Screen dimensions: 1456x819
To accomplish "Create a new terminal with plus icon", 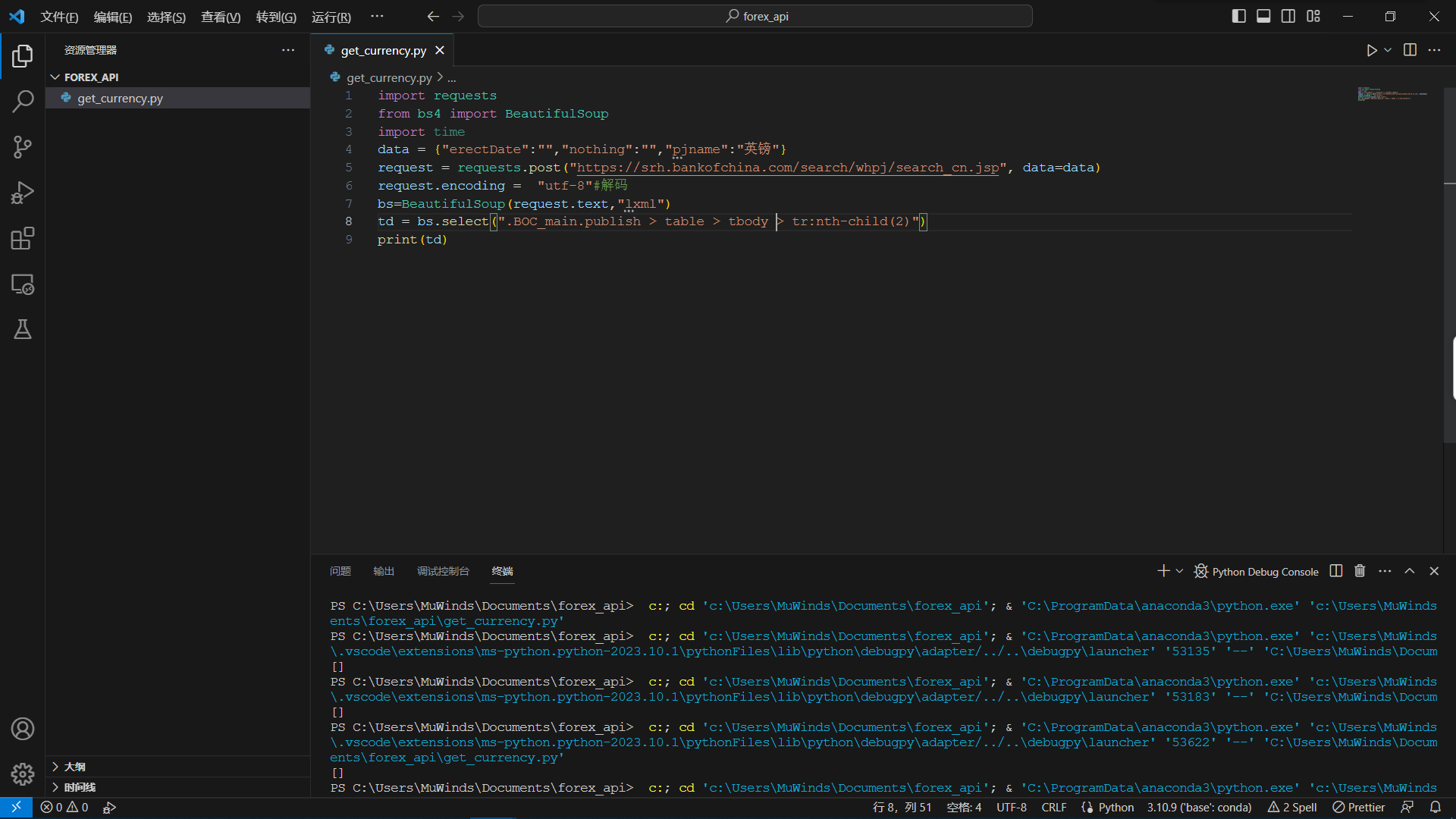I will click(1163, 571).
